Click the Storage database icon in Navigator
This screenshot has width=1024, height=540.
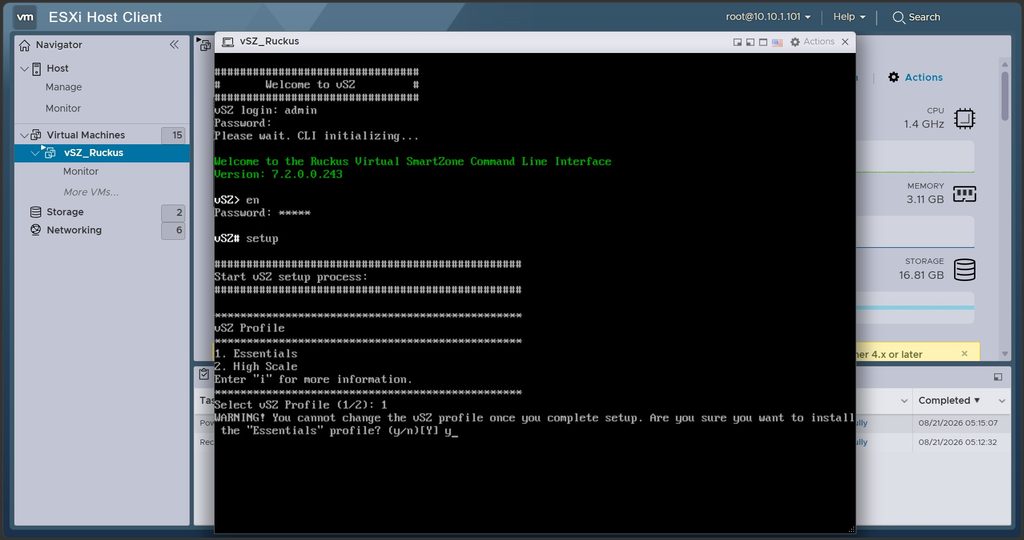click(x=36, y=212)
